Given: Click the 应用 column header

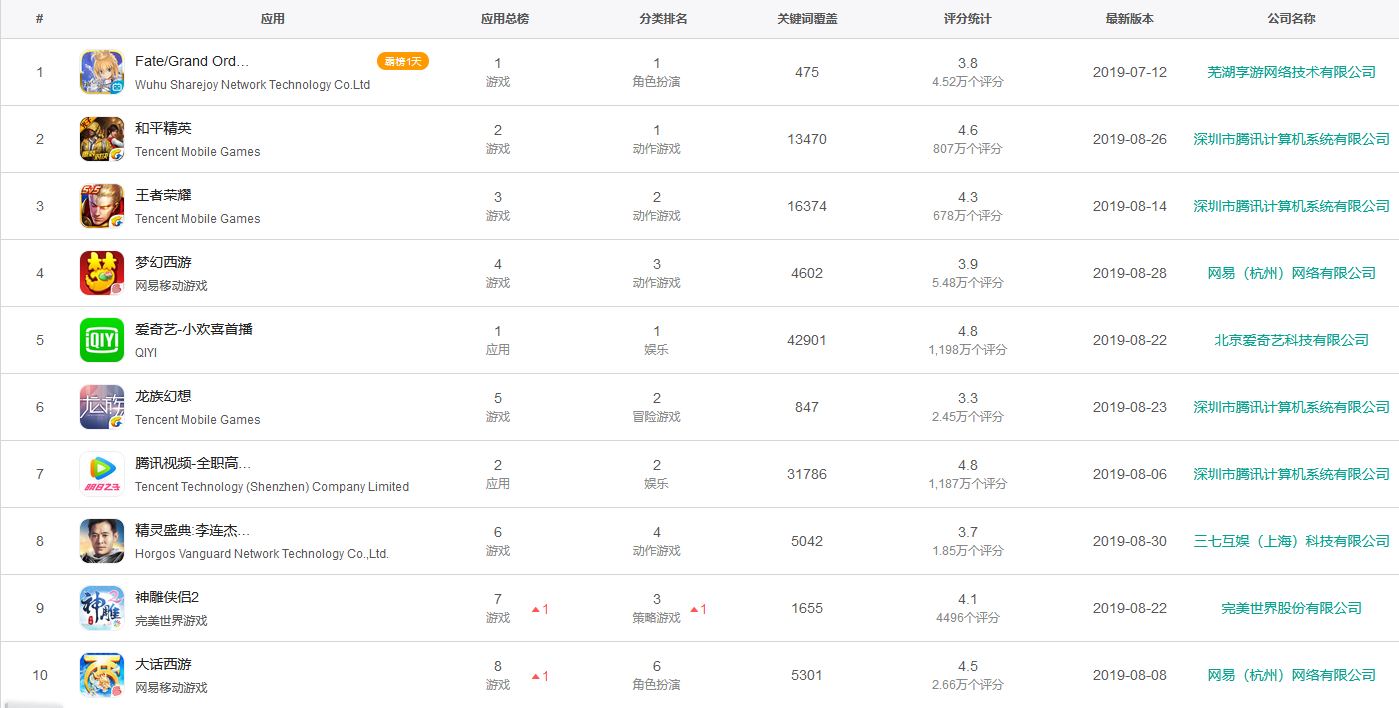Looking at the screenshot, I should (x=272, y=19).
